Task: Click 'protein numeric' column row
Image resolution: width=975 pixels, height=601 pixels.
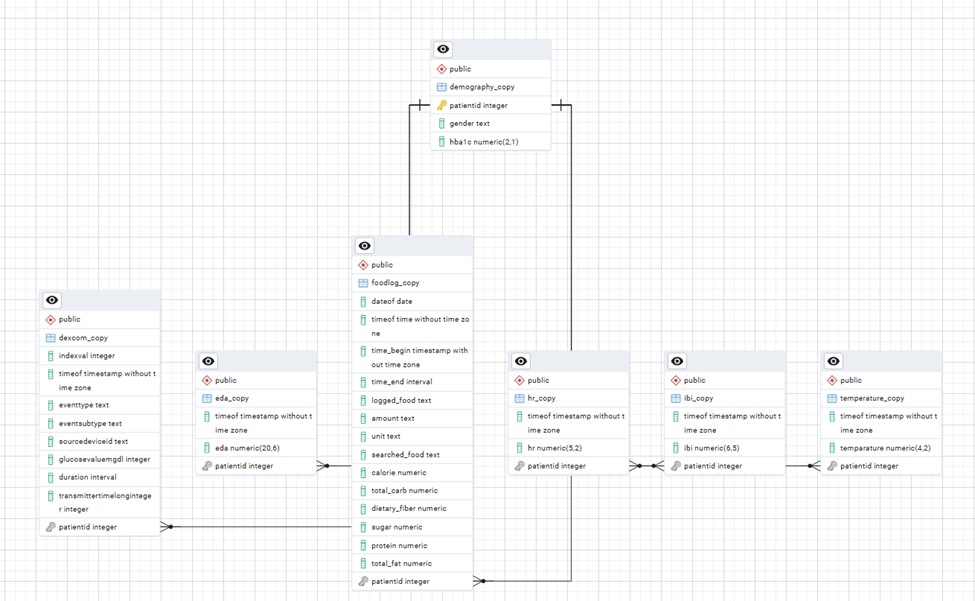Action: 412,546
